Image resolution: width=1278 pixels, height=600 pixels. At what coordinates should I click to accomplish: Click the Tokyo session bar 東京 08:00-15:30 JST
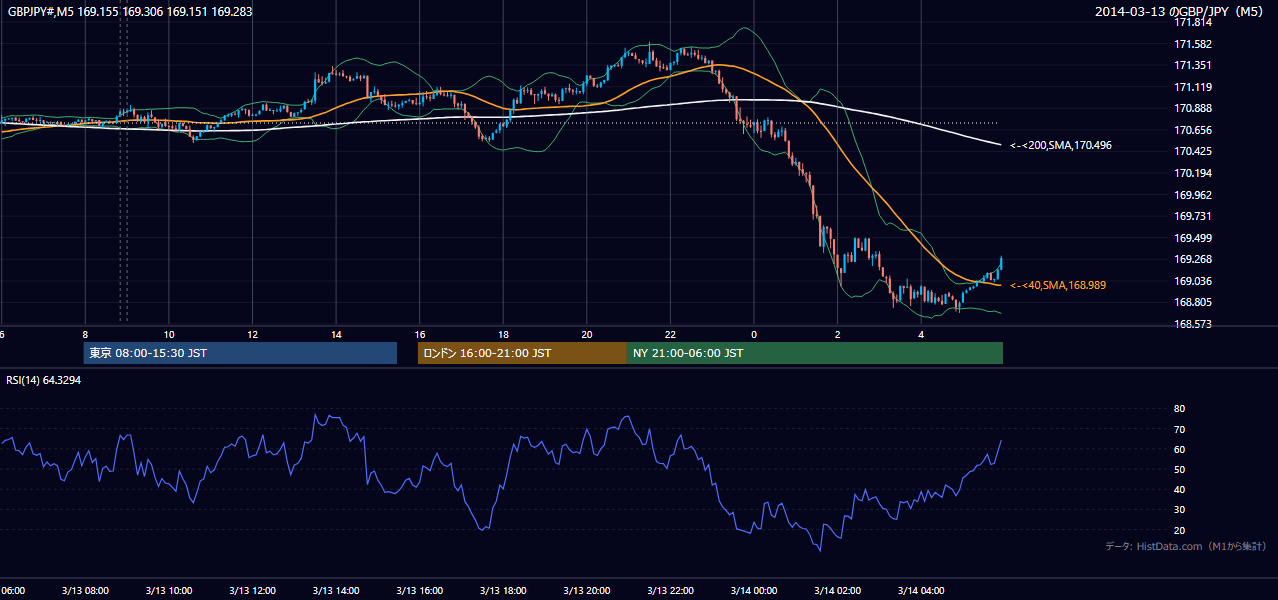coord(240,354)
